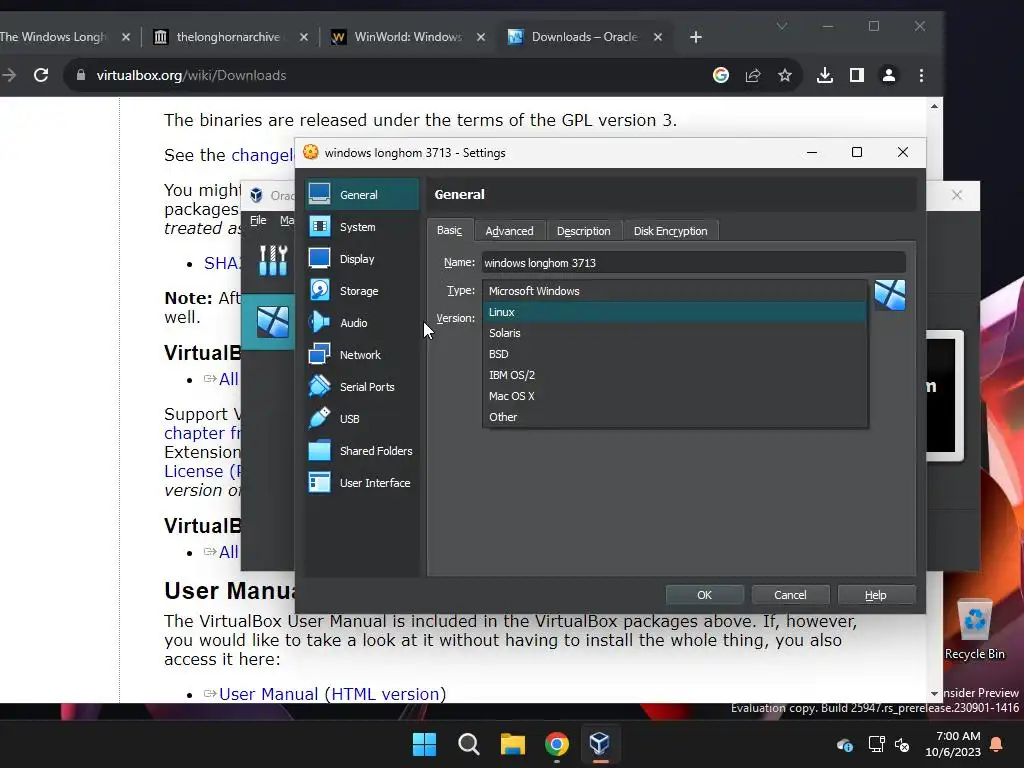This screenshot has height=768, width=1024.
Task: Select Solaris in the Type dropdown list
Action: 675,333
